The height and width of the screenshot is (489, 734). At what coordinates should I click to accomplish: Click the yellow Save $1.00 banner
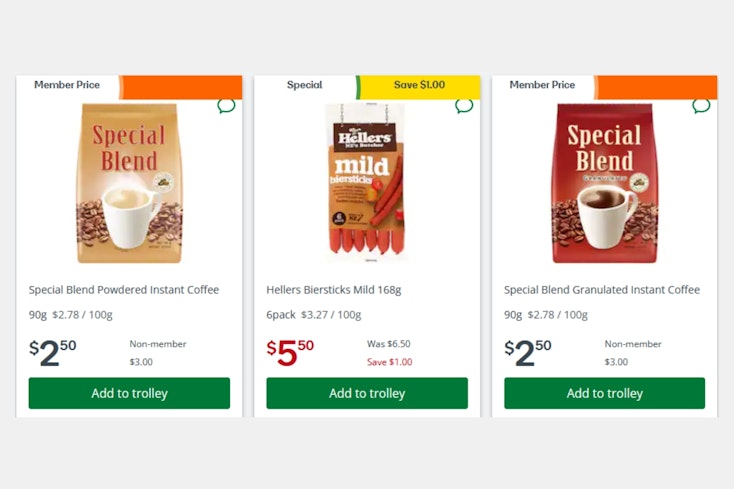[419, 86]
